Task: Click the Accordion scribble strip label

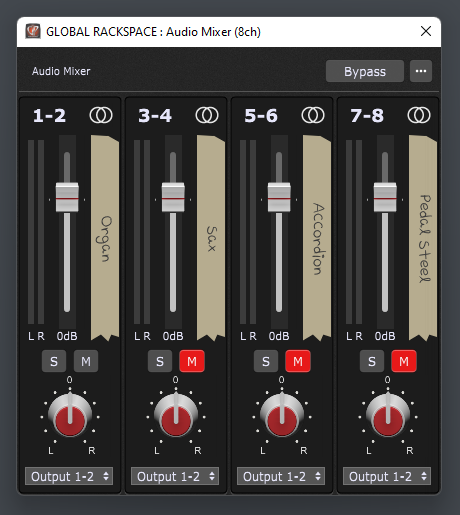Action: pos(317,238)
